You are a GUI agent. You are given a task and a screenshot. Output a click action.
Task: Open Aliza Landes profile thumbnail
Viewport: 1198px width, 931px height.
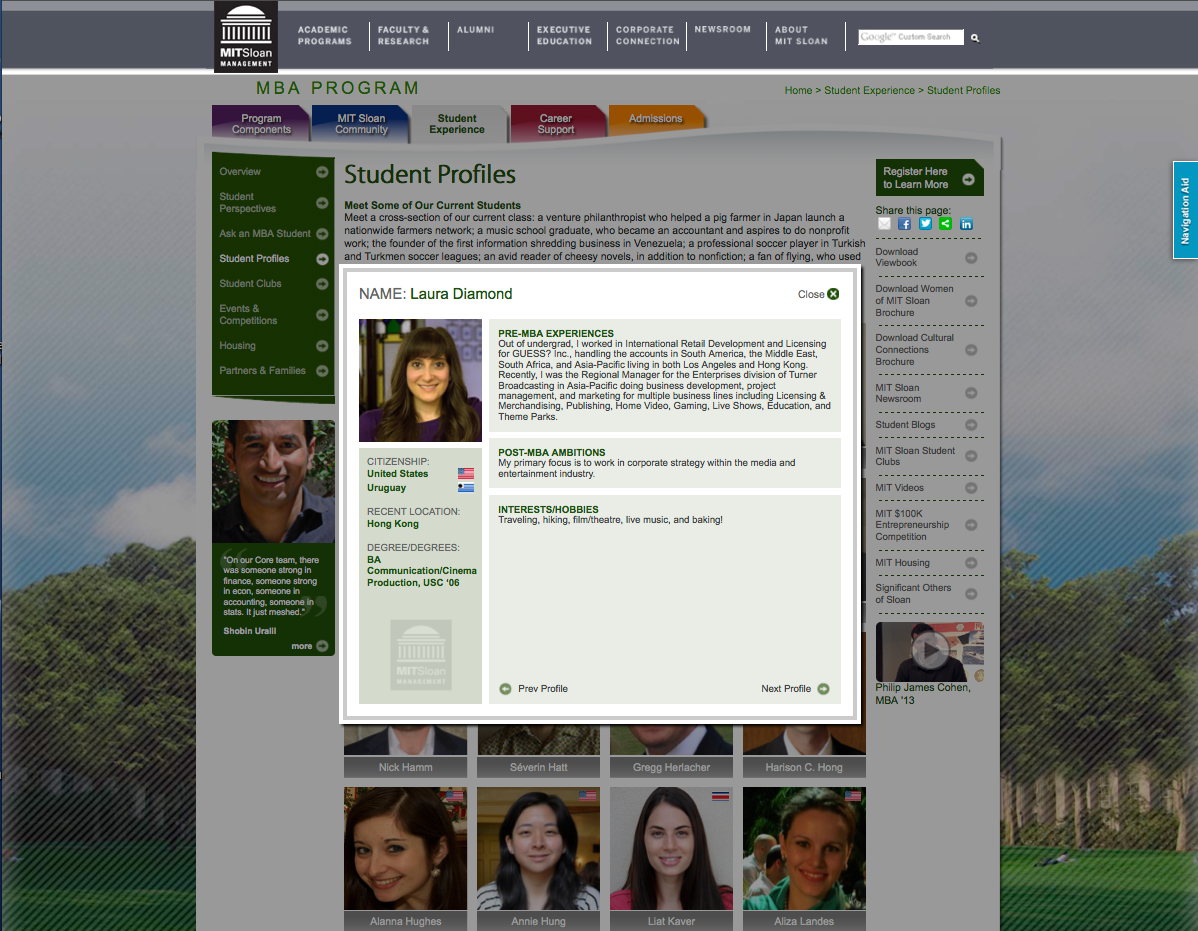[x=805, y=849]
